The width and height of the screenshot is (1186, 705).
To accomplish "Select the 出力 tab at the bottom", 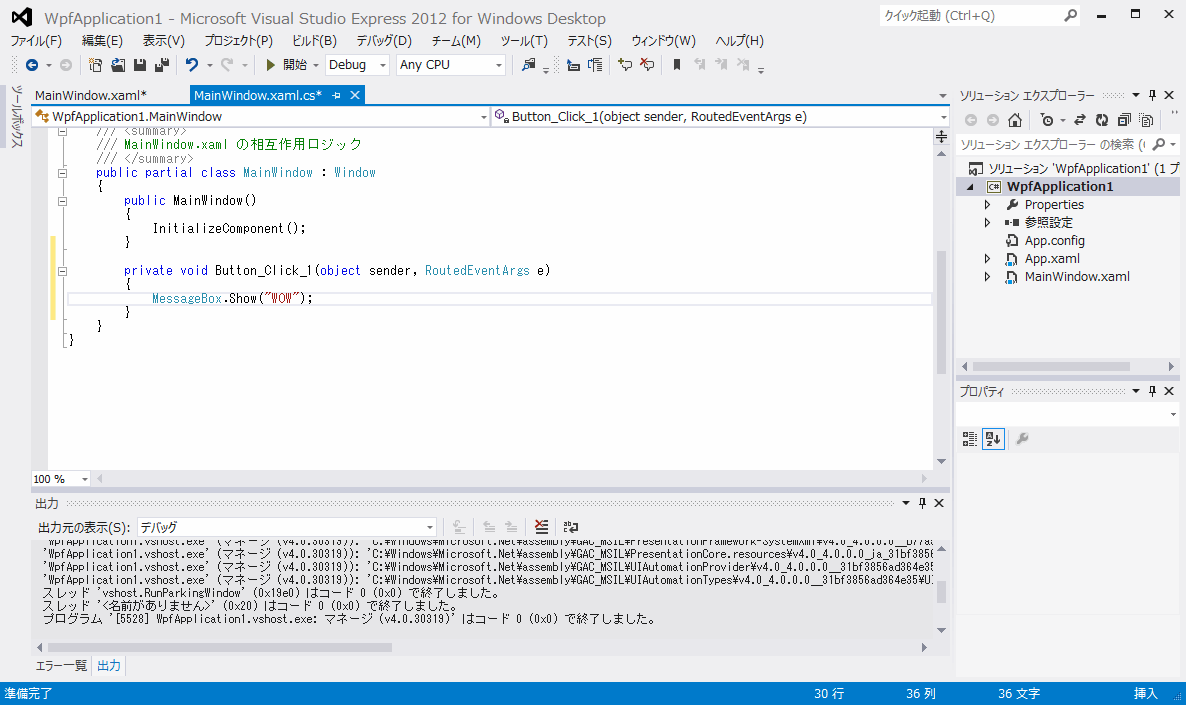I will (x=109, y=666).
